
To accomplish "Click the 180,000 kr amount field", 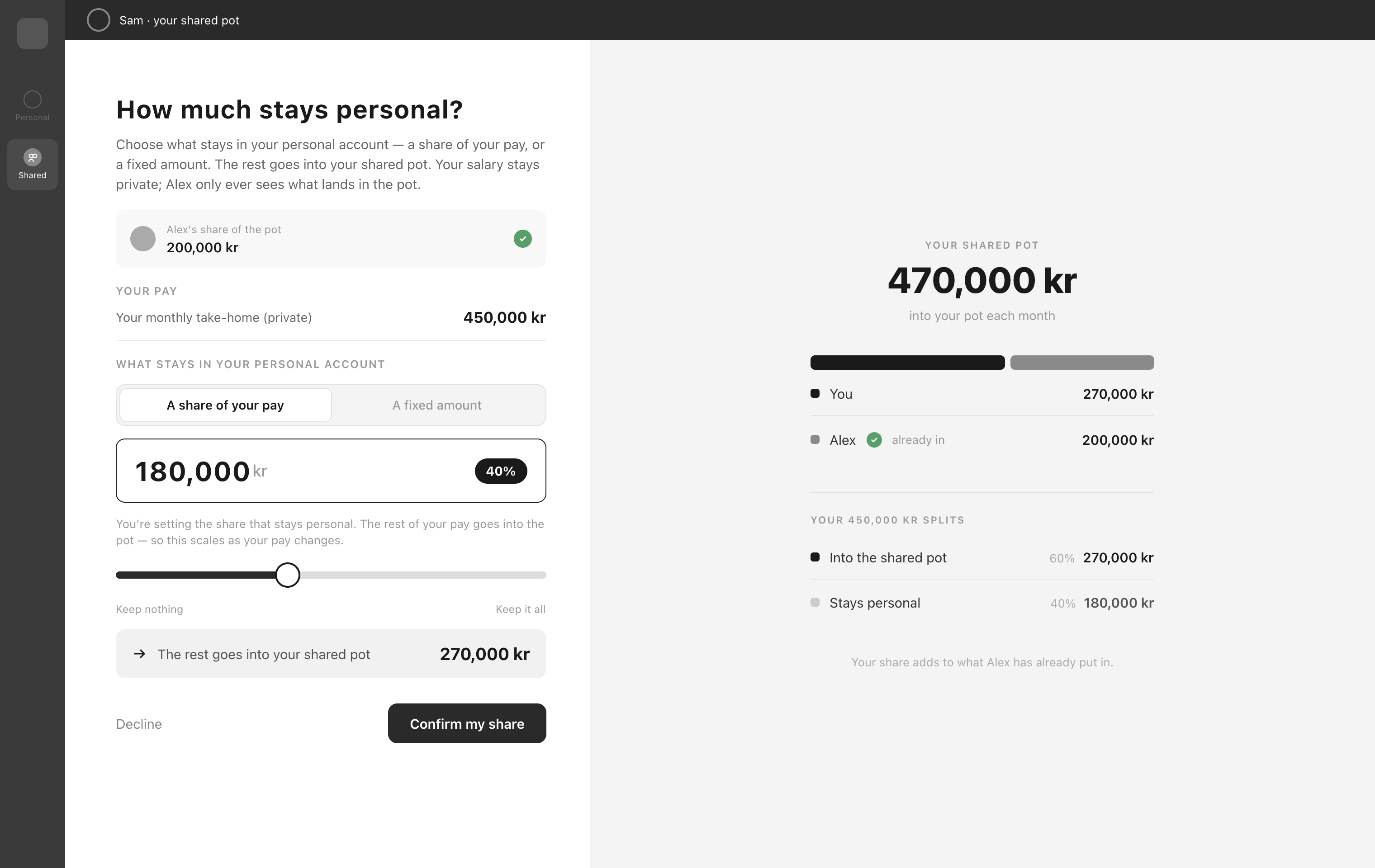I will [331, 471].
